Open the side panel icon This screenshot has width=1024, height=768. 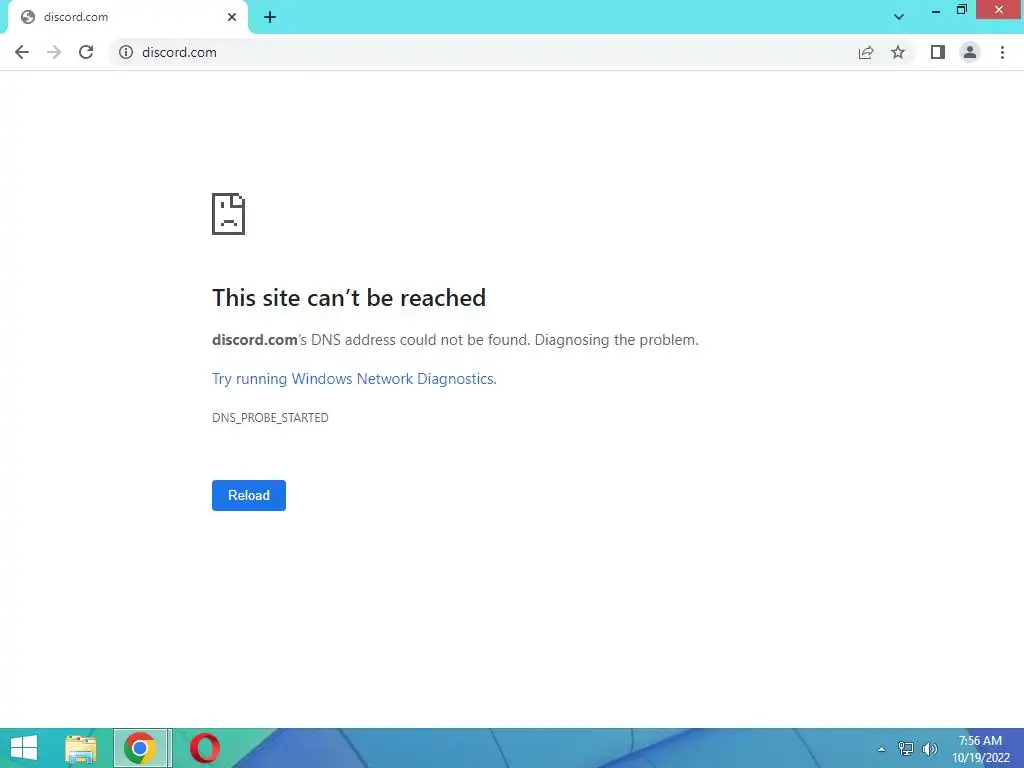click(938, 52)
